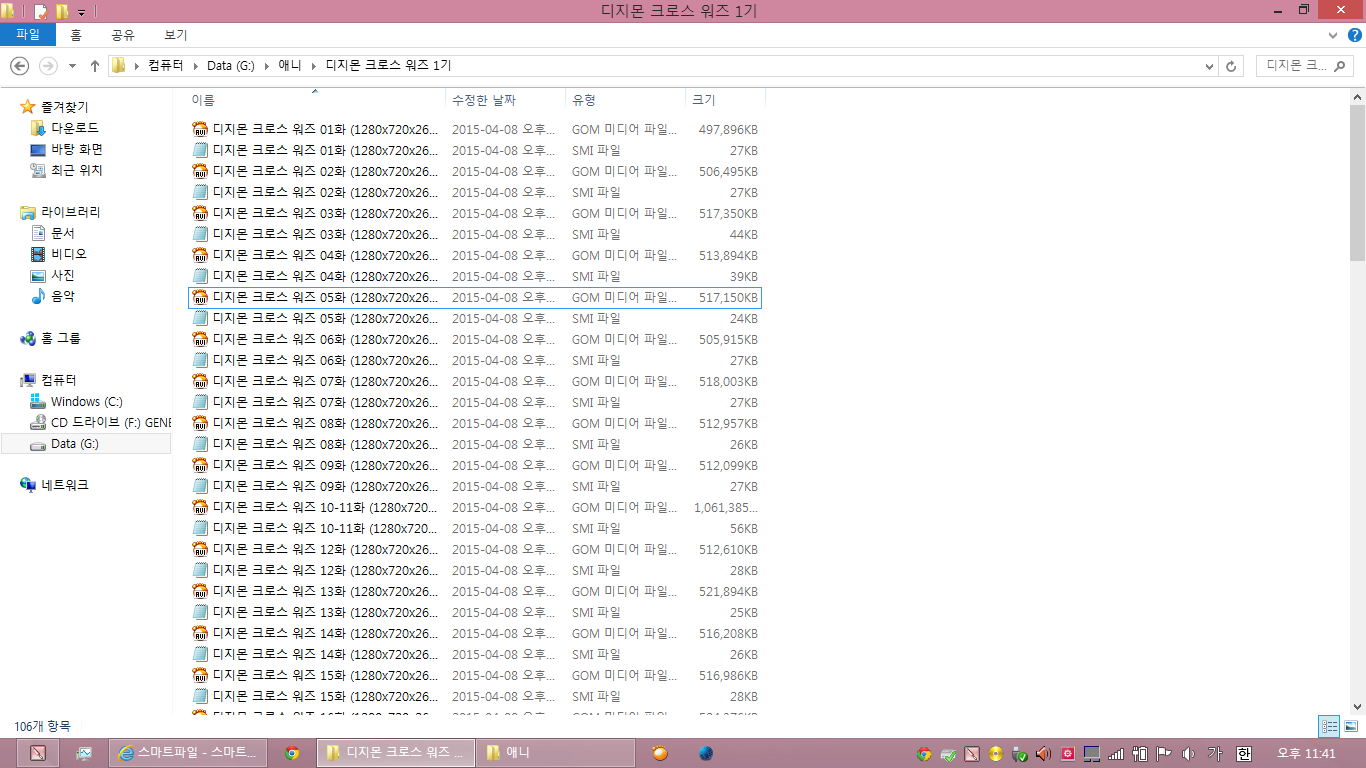Image resolution: width=1366 pixels, height=768 pixels.
Task: Open the 비디오 library
Action: pyautogui.click(x=69, y=254)
